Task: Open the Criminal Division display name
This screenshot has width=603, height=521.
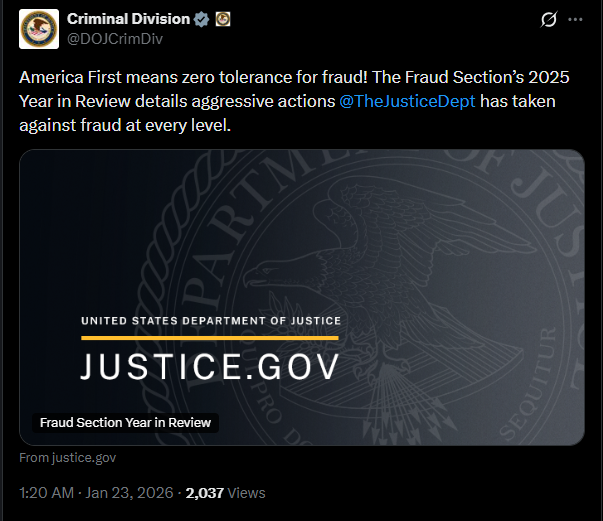Action: (x=127, y=19)
